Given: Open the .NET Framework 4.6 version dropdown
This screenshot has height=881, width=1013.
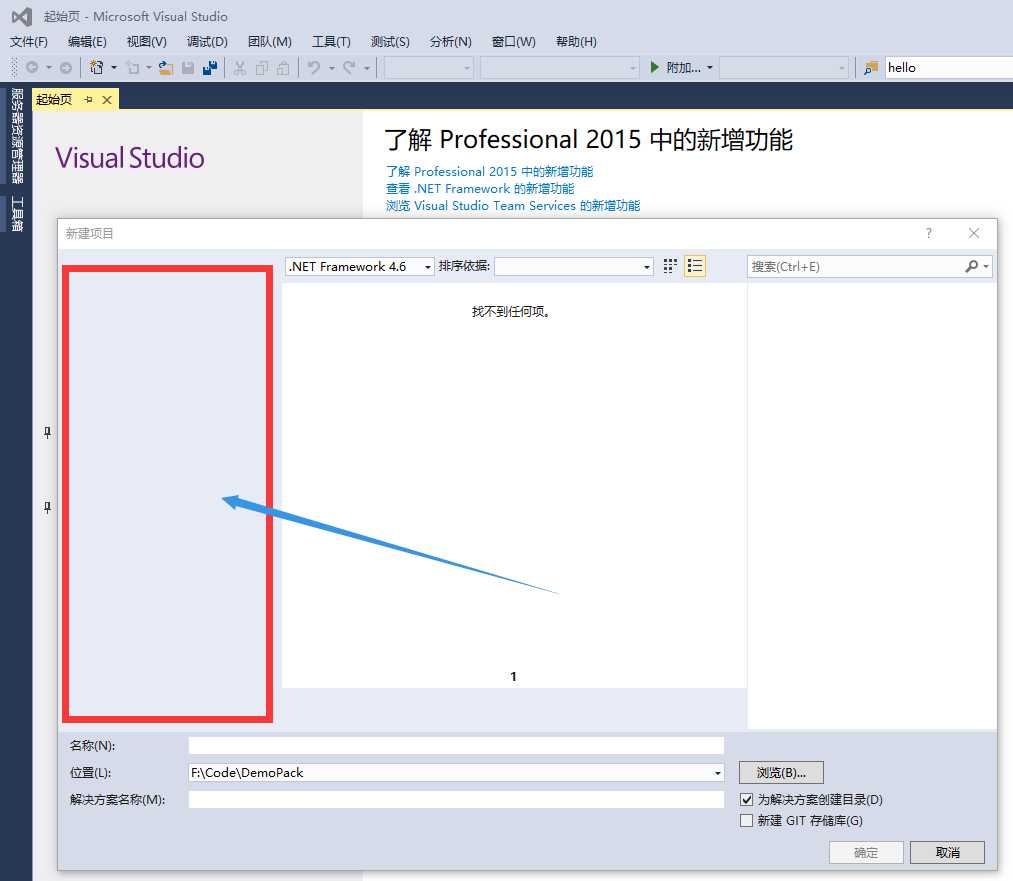Looking at the screenshot, I should pyautogui.click(x=359, y=266).
